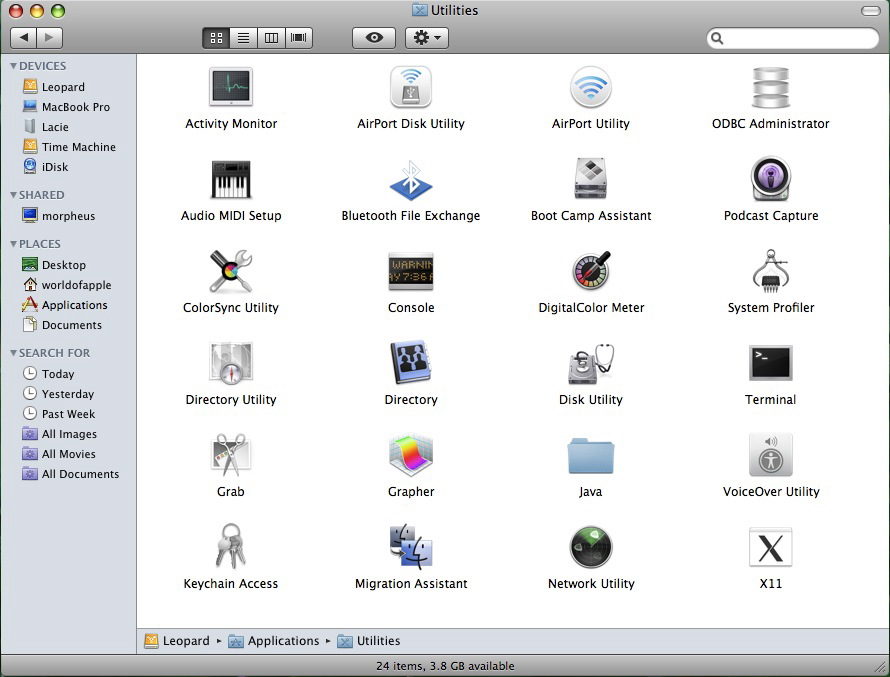The width and height of the screenshot is (890, 677).
Task: Click Utilities in the path bar
Action: [369, 641]
